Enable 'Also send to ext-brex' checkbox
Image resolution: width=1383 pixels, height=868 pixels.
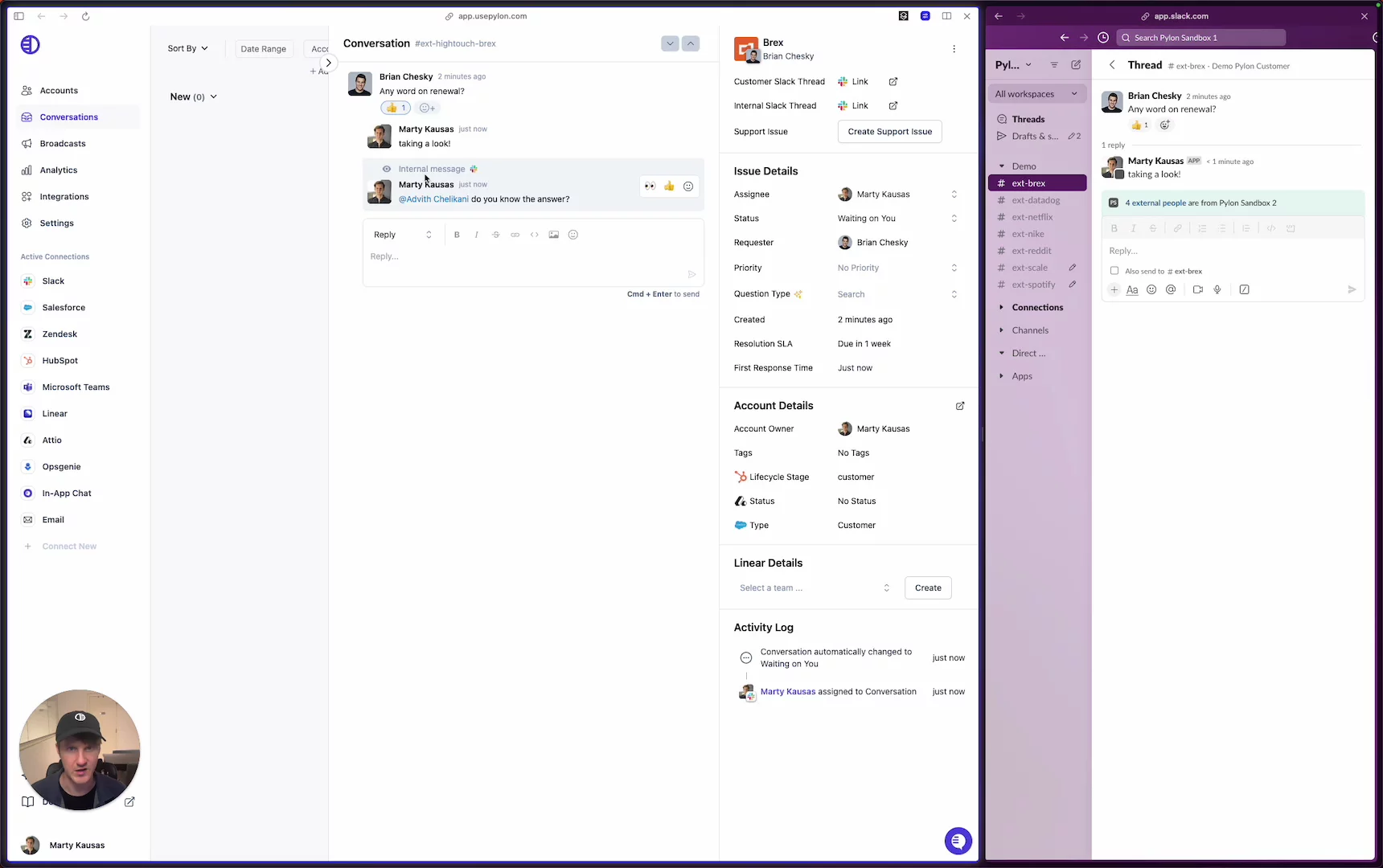(x=1114, y=271)
